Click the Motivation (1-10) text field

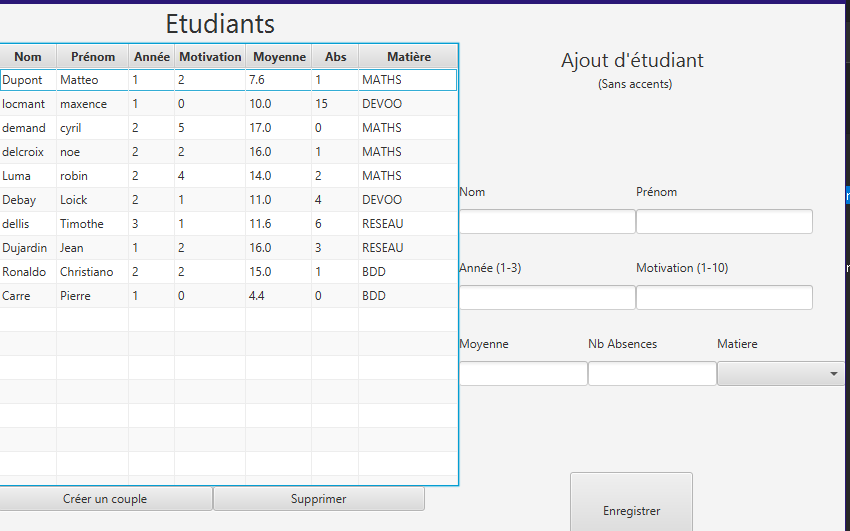(724, 298)
